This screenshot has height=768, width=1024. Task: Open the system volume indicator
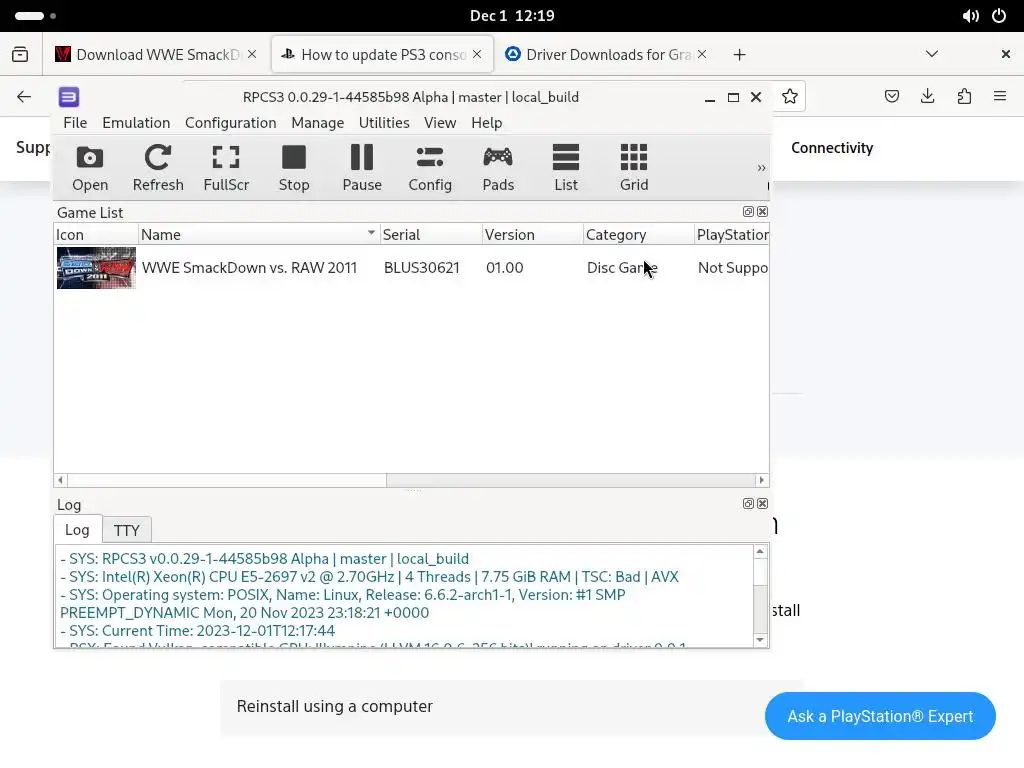[x=970, y=16]
